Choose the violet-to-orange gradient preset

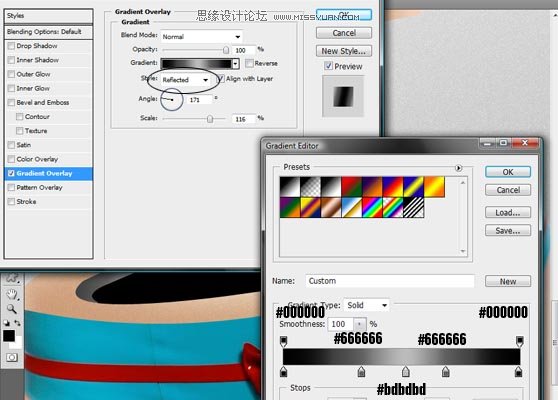pyautogui.click(x=372, y=187)
